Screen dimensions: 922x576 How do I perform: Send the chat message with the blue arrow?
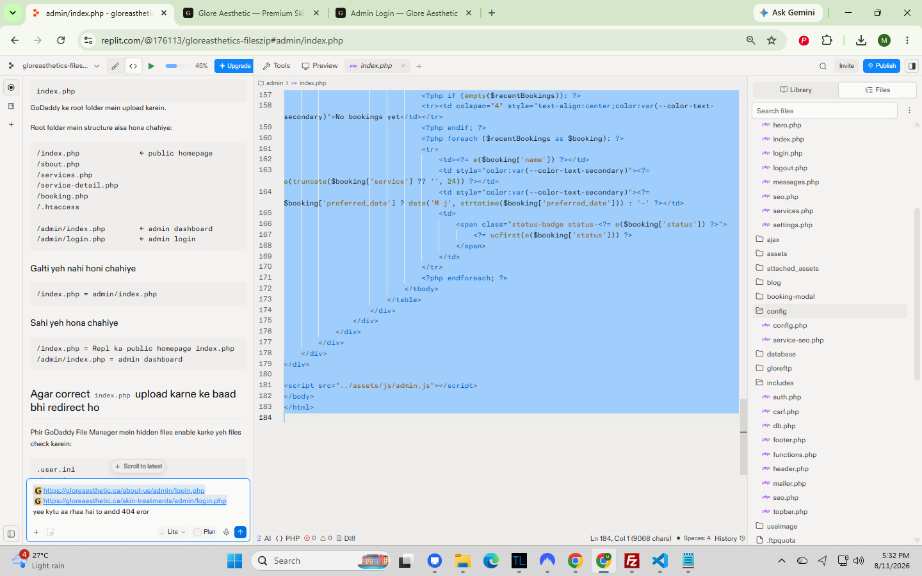[x=240, y=531]
